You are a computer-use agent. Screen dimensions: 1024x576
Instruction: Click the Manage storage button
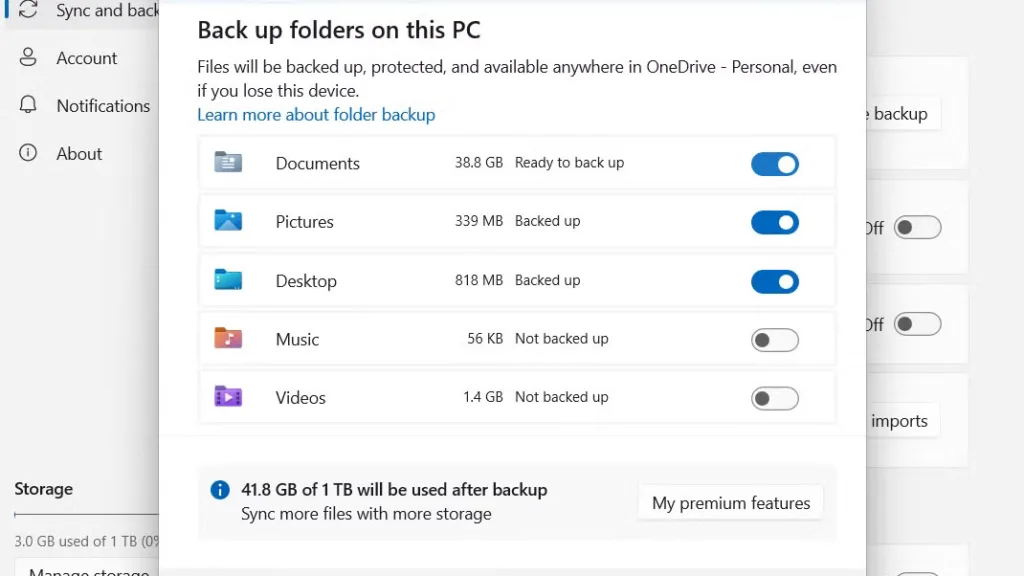click(88, 569)
